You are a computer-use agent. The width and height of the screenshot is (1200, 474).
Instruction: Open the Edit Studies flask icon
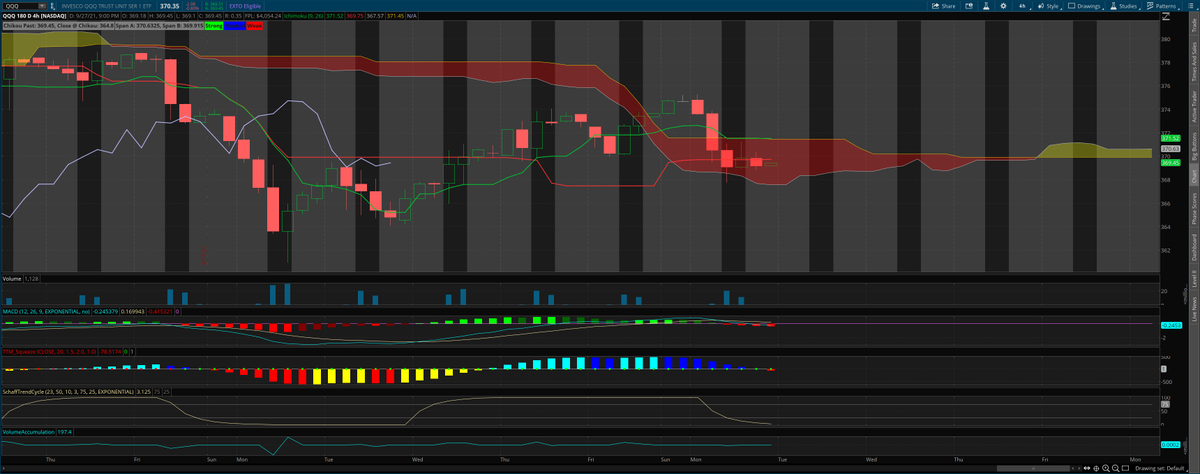pos(986,6)
